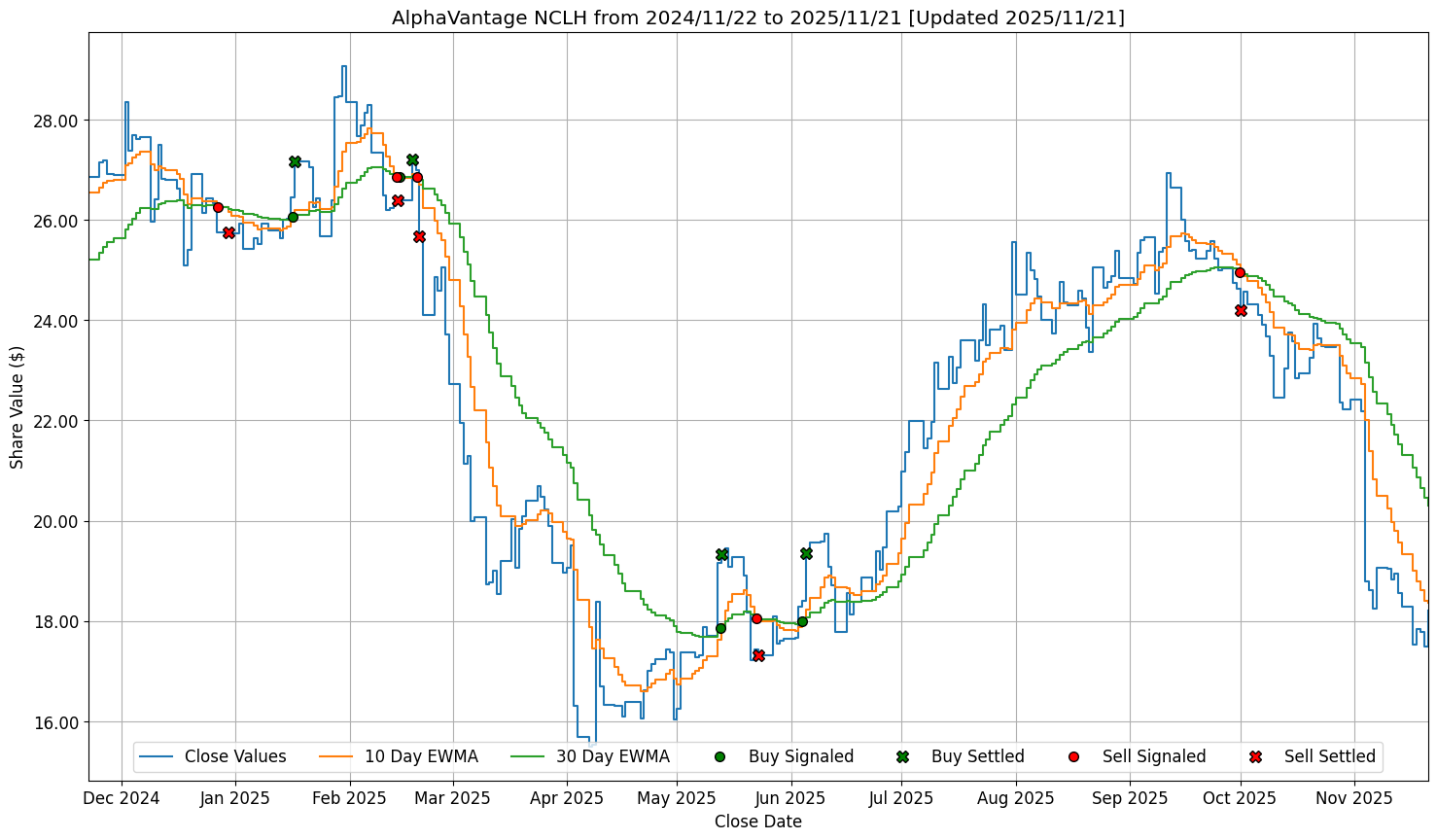Click the Buy Settled green X in legend

[x=902, y=756]
